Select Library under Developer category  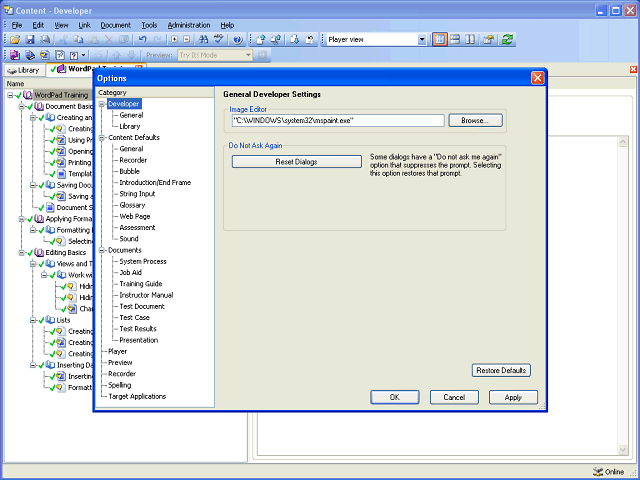[x=130, y=127]
